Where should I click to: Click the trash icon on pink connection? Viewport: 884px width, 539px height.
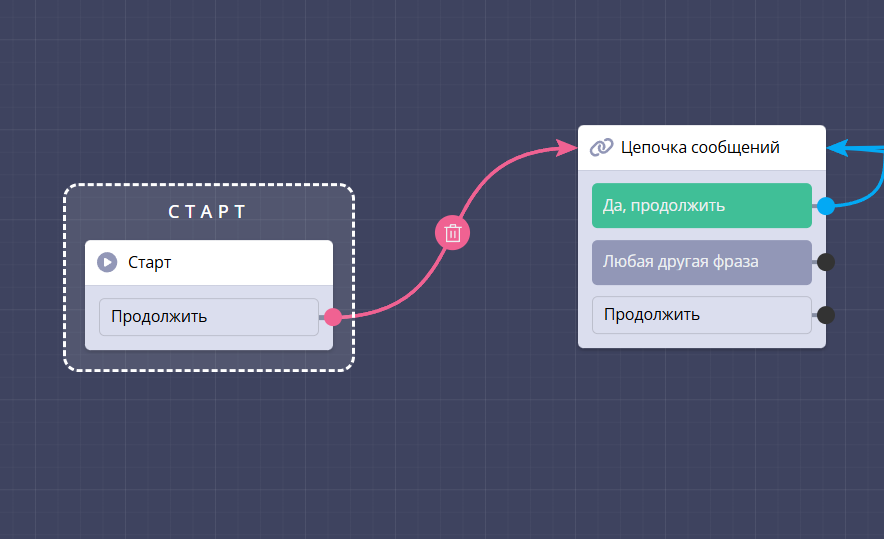[452, 233]
